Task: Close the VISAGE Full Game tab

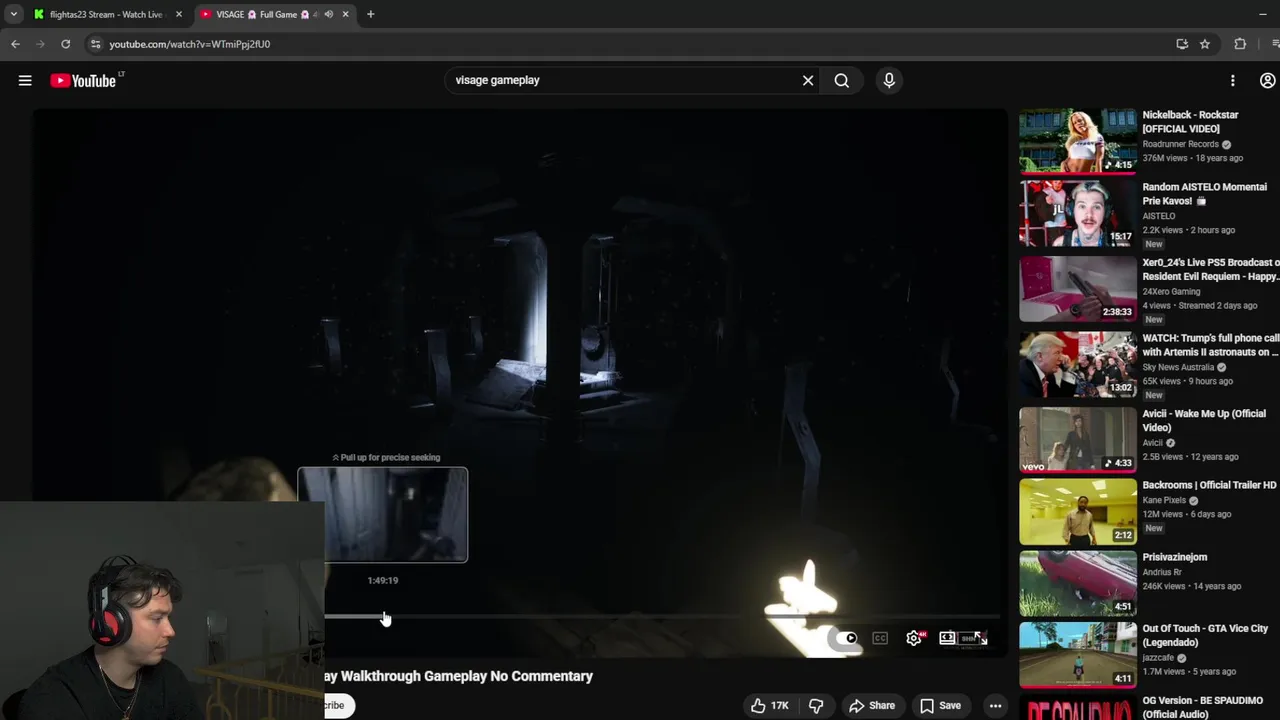Action: (x=345, y=14)
